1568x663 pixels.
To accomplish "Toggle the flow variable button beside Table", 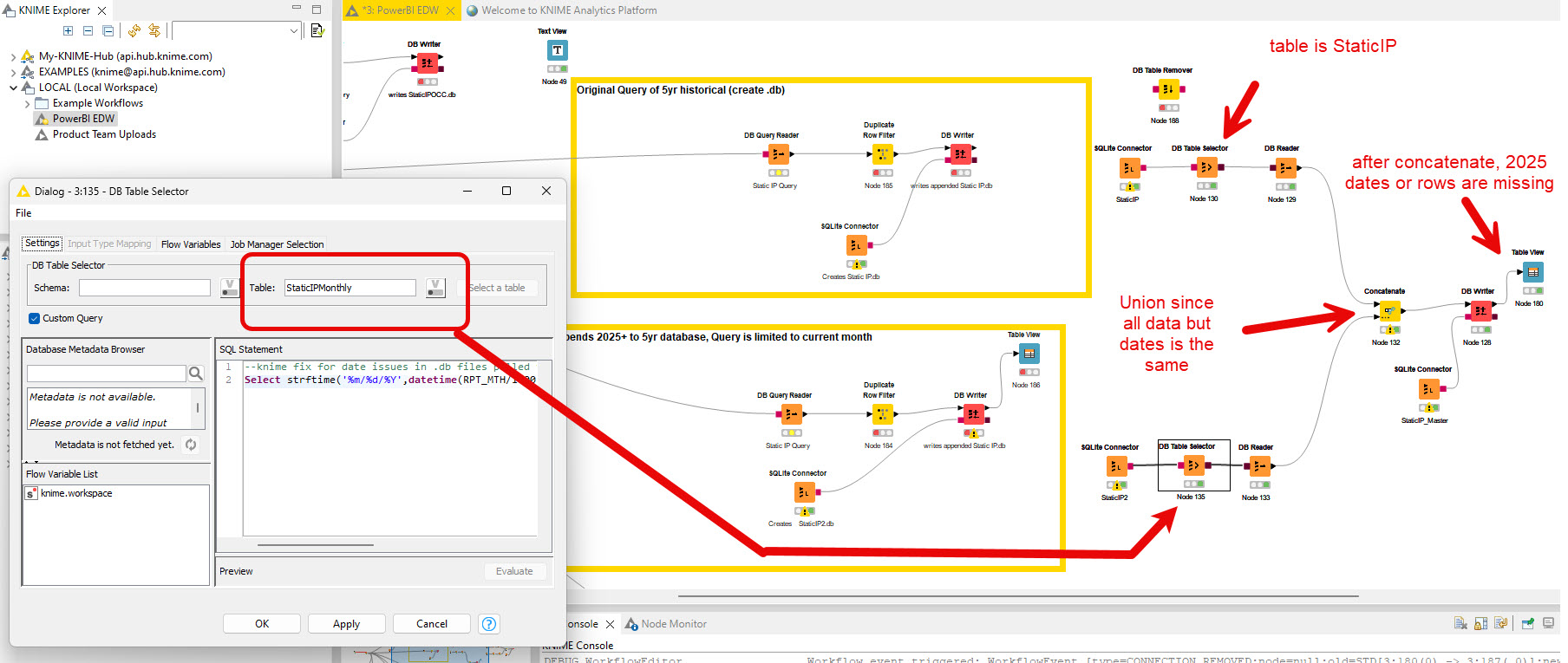I will pos(435,288).
